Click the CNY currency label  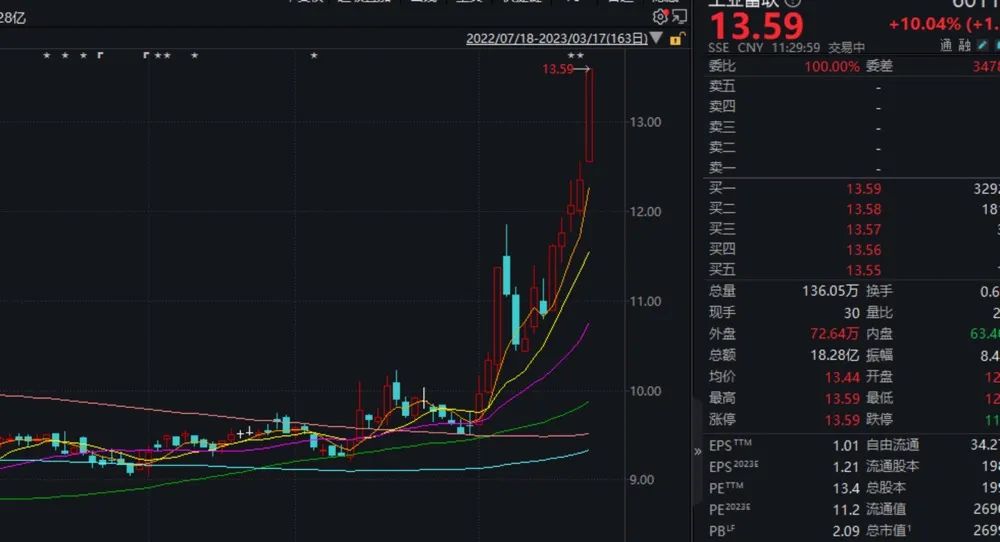point(752,48)
